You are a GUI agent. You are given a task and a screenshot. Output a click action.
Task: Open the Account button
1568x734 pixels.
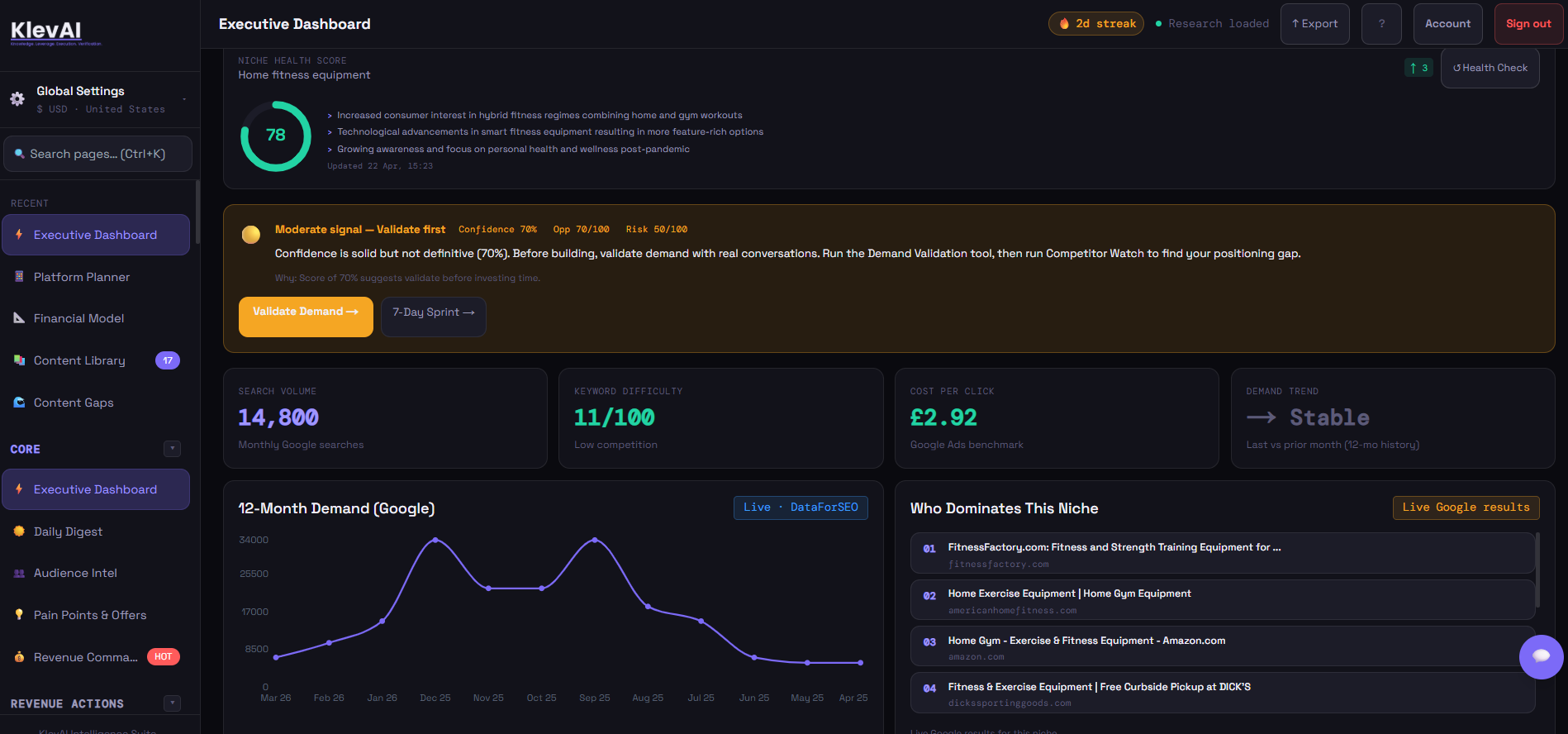[1447, 24]
